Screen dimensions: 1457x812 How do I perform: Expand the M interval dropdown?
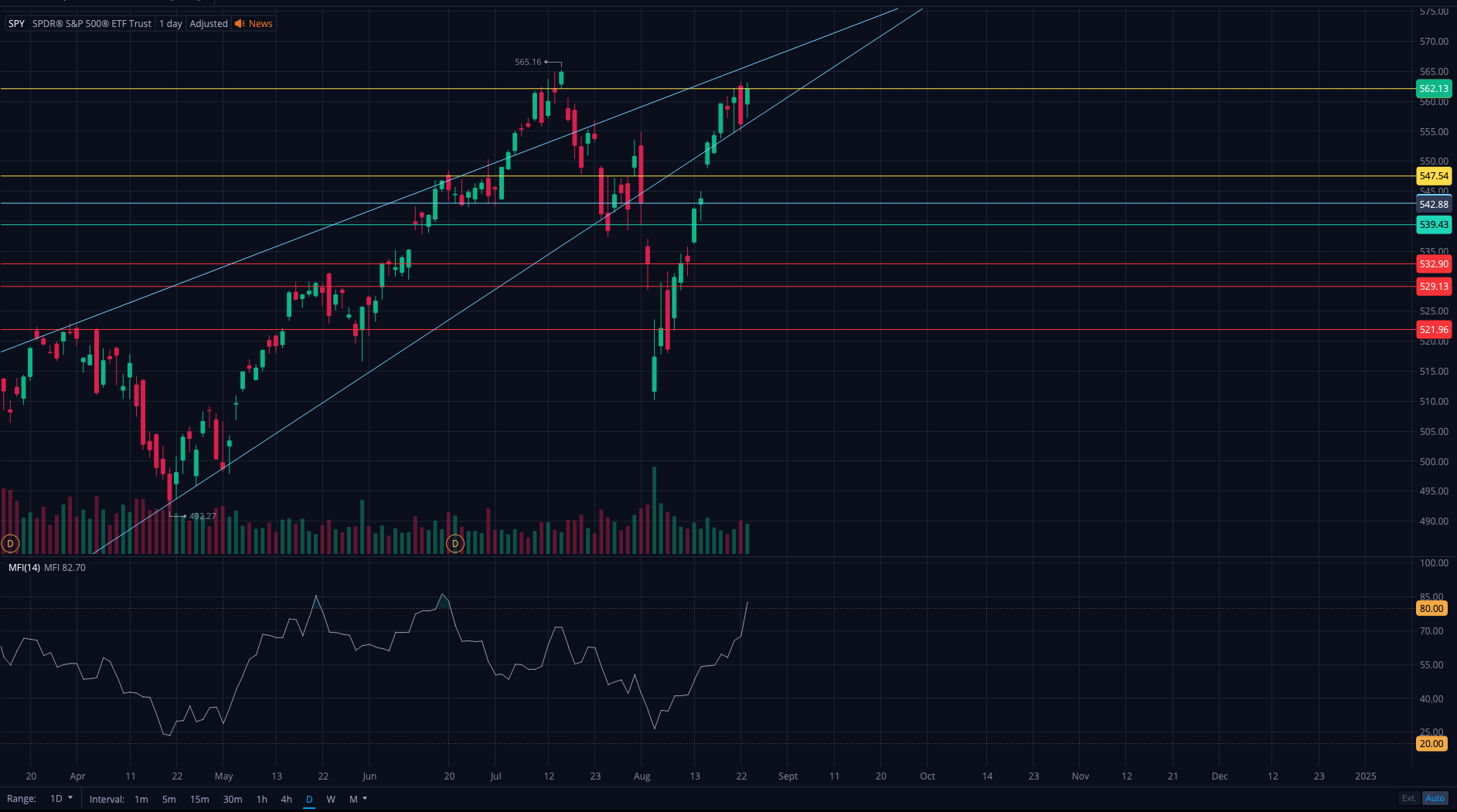point(358,799)
